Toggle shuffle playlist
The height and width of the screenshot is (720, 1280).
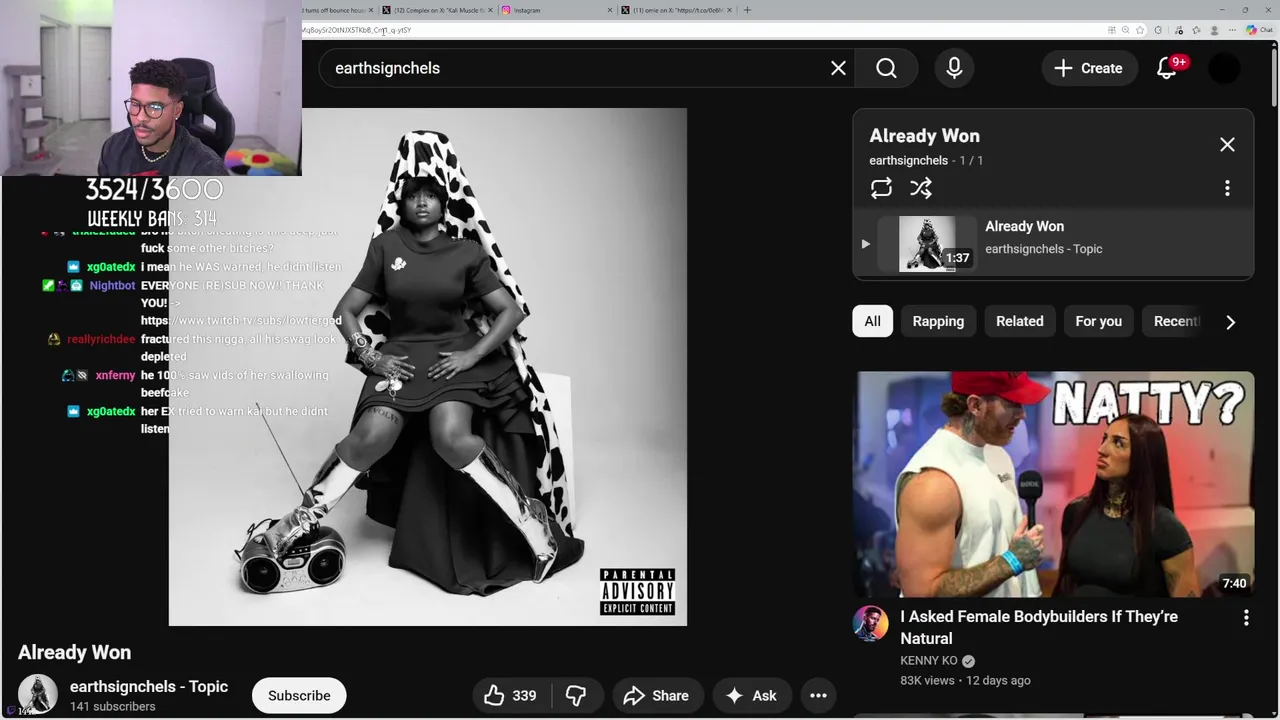pos(921,188)
